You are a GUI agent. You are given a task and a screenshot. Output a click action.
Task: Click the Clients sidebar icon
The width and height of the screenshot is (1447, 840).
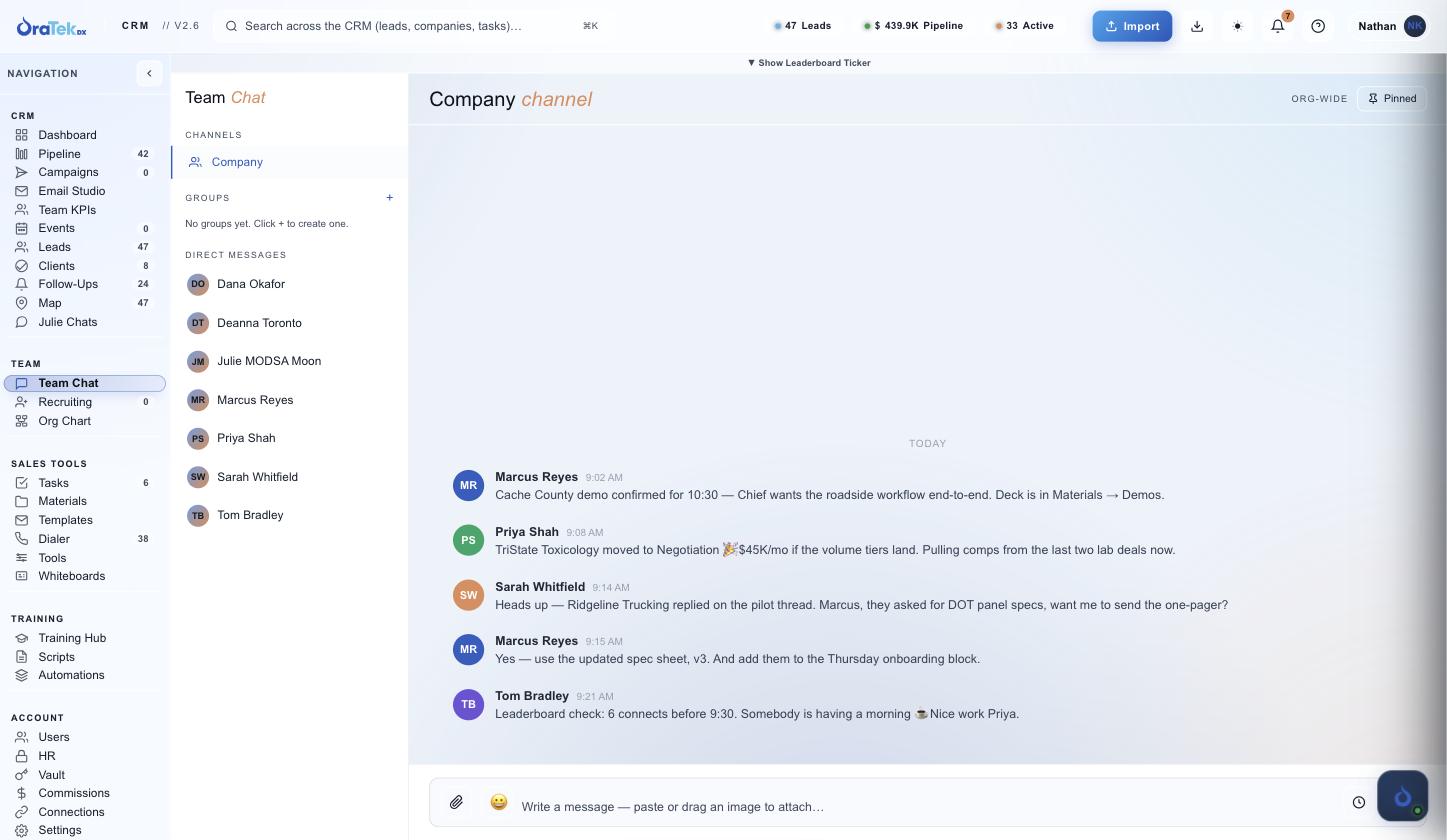tap(21, 266)
